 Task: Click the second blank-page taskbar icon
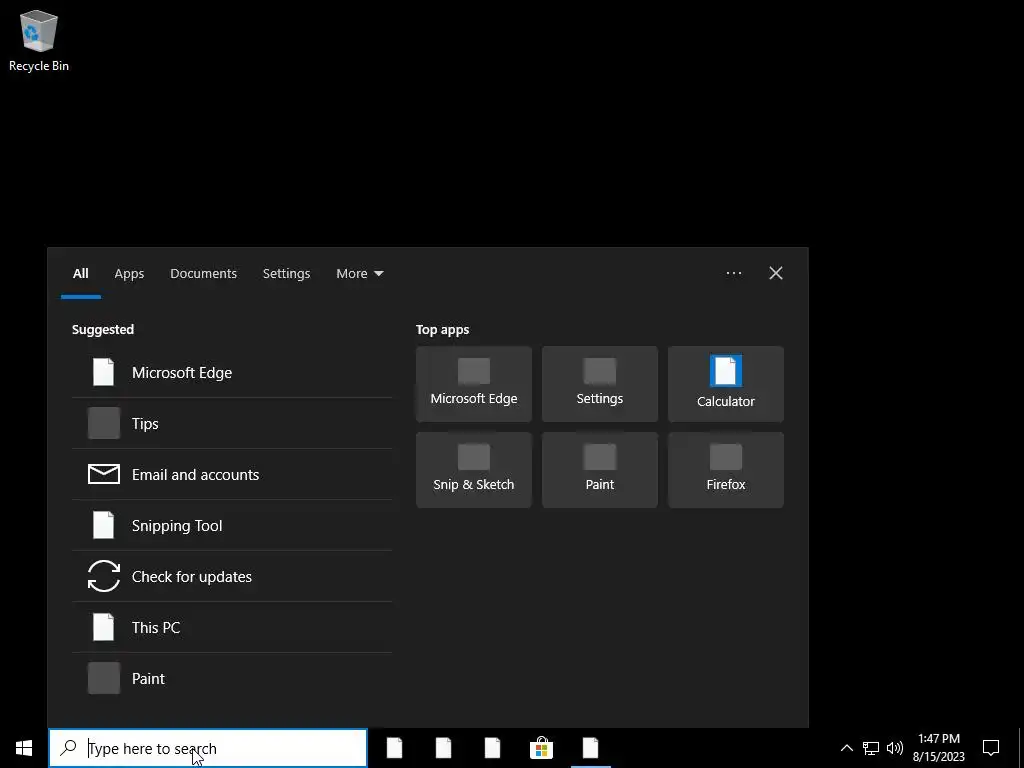click(443, 748)
